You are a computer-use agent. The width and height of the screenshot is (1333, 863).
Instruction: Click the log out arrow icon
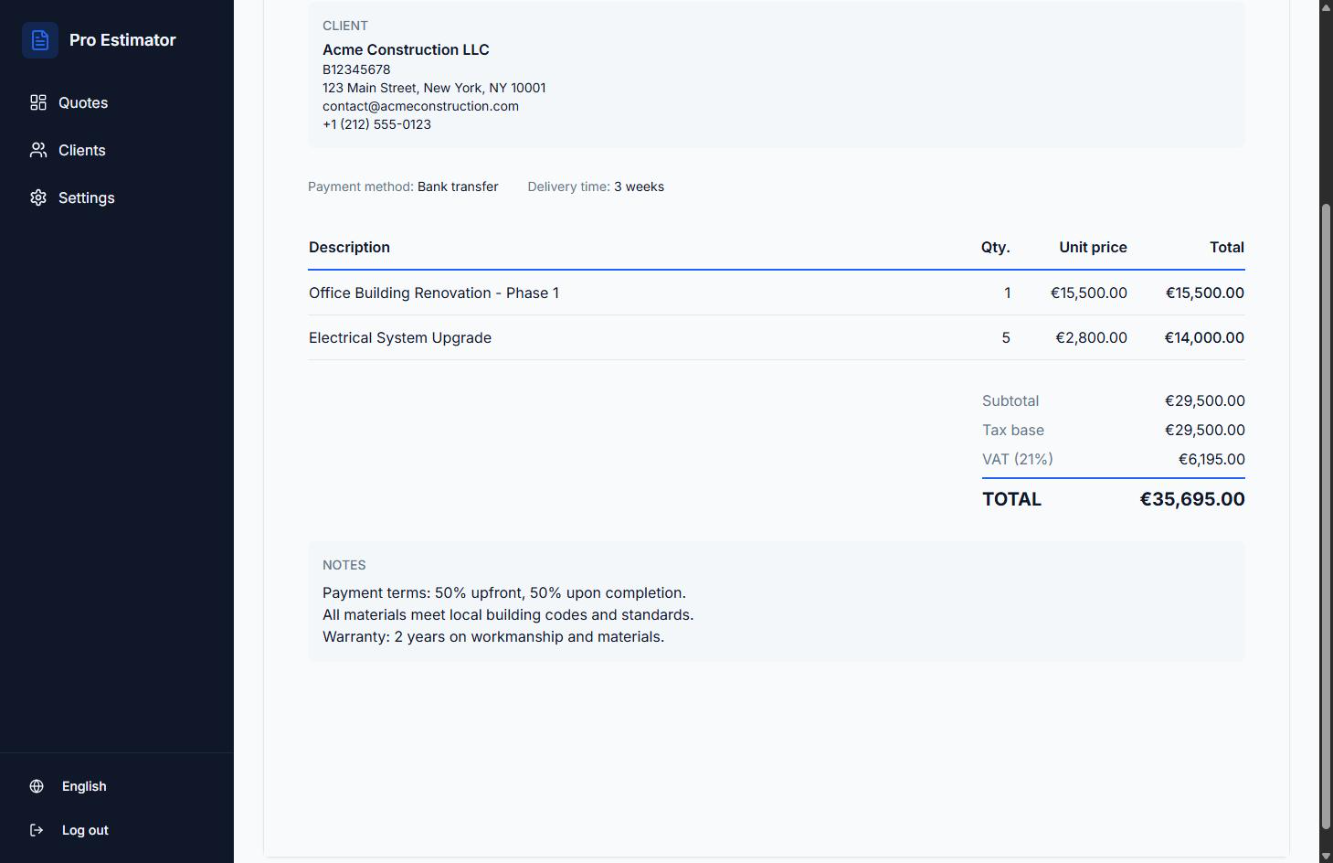point(36,829)
